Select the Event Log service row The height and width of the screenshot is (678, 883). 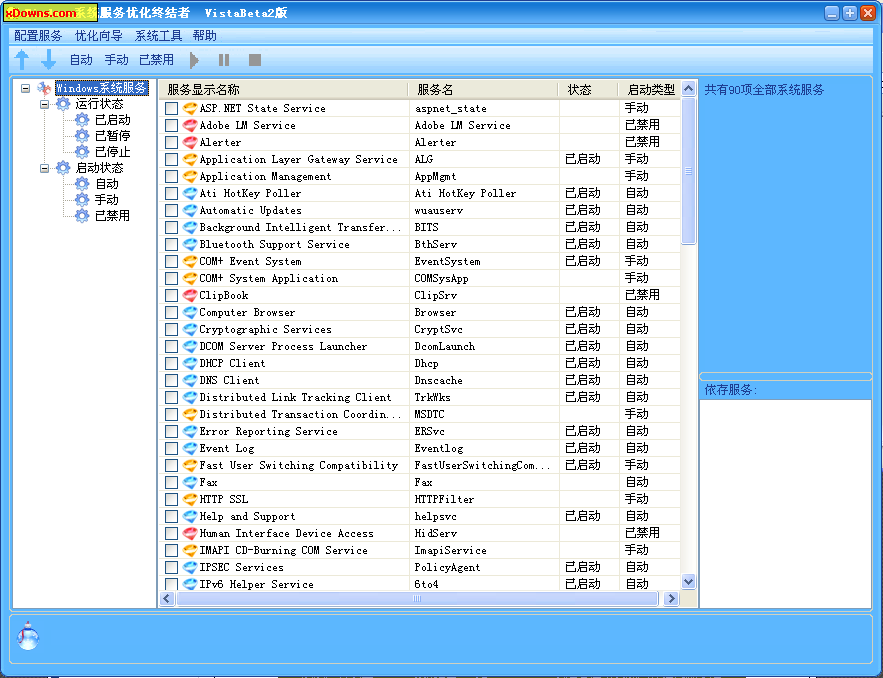click(420, 448)
